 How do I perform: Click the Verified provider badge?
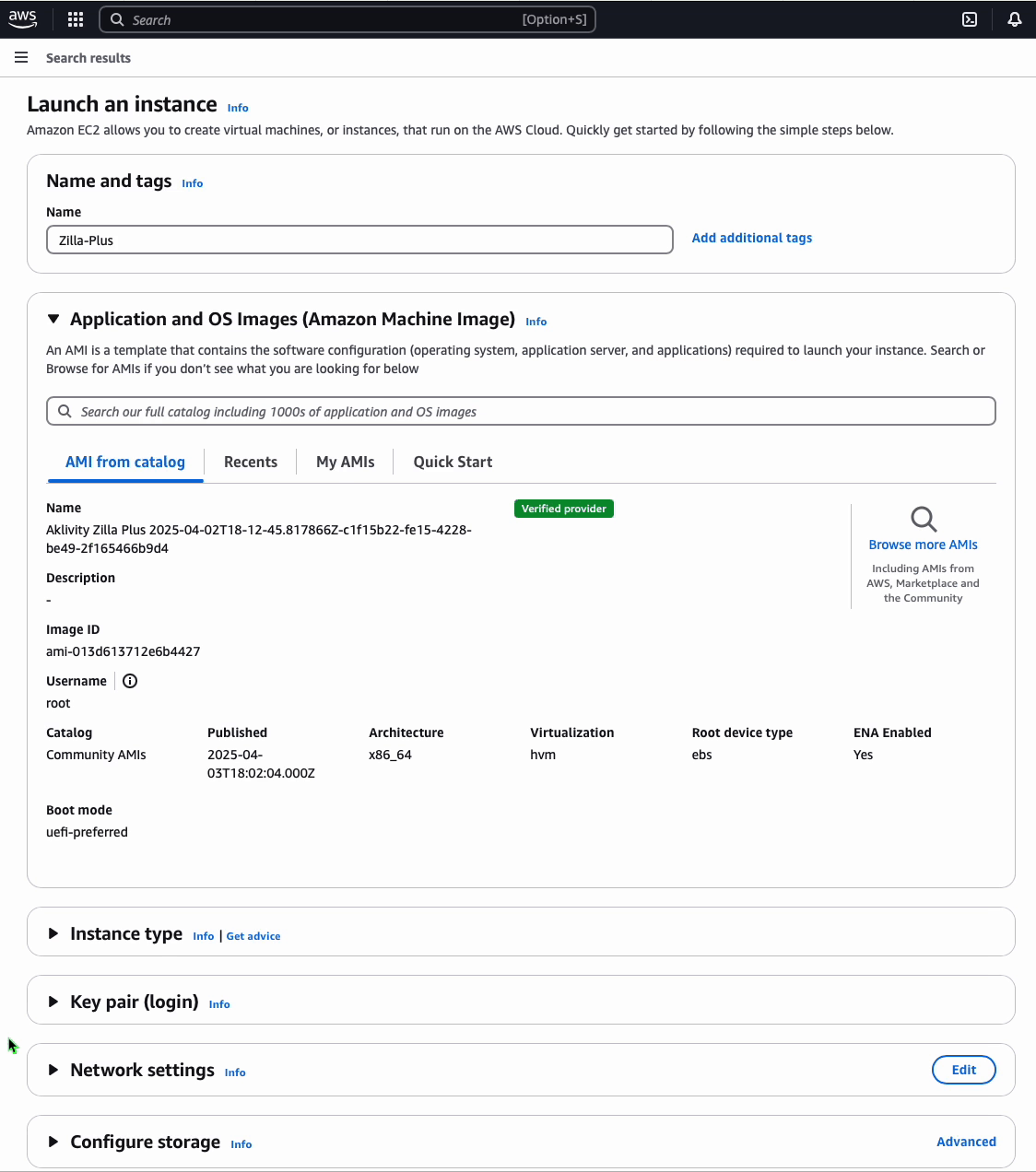[x=563, y=509]
